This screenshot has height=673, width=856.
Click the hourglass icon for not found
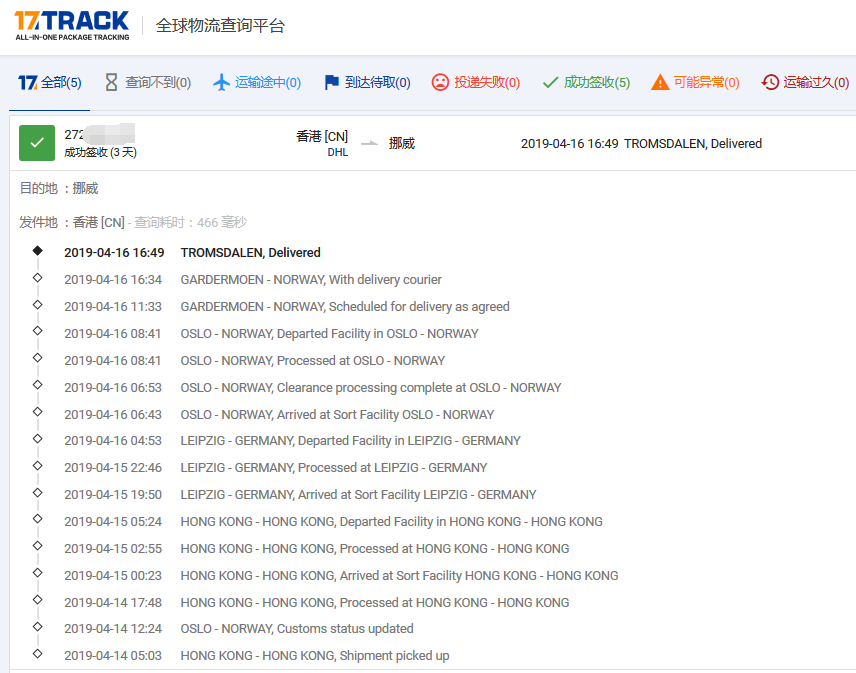(x=111, y=82)
